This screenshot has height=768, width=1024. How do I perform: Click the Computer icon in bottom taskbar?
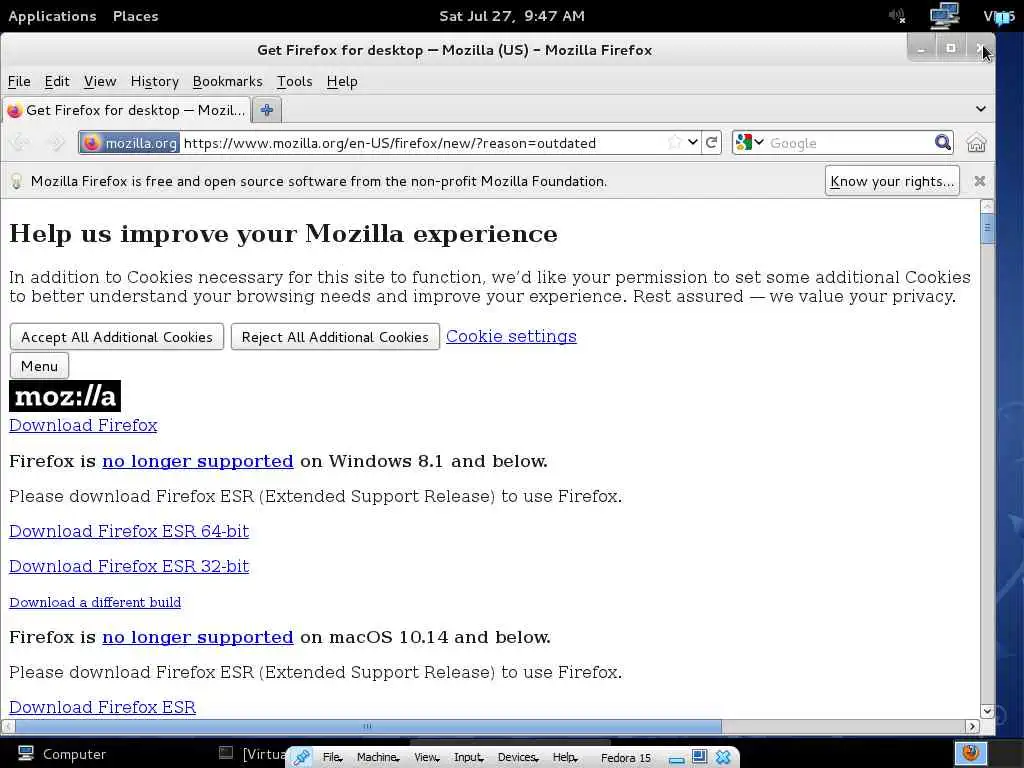[x=61, y=754]
